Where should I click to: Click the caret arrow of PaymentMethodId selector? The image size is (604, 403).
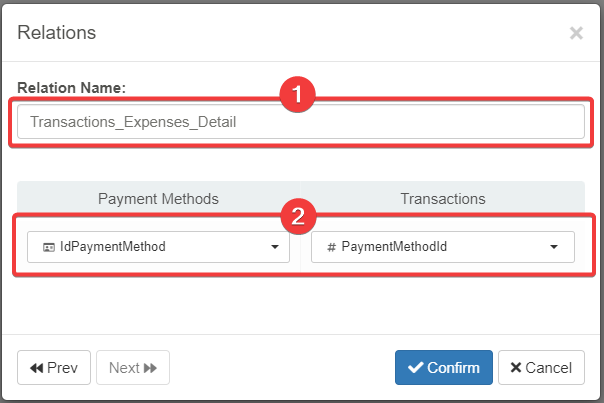pos(554,247)
